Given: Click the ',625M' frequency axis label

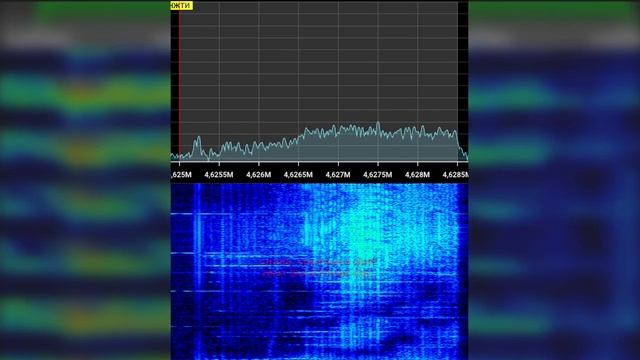Looking at the screenshot, I should click(181, 175).
